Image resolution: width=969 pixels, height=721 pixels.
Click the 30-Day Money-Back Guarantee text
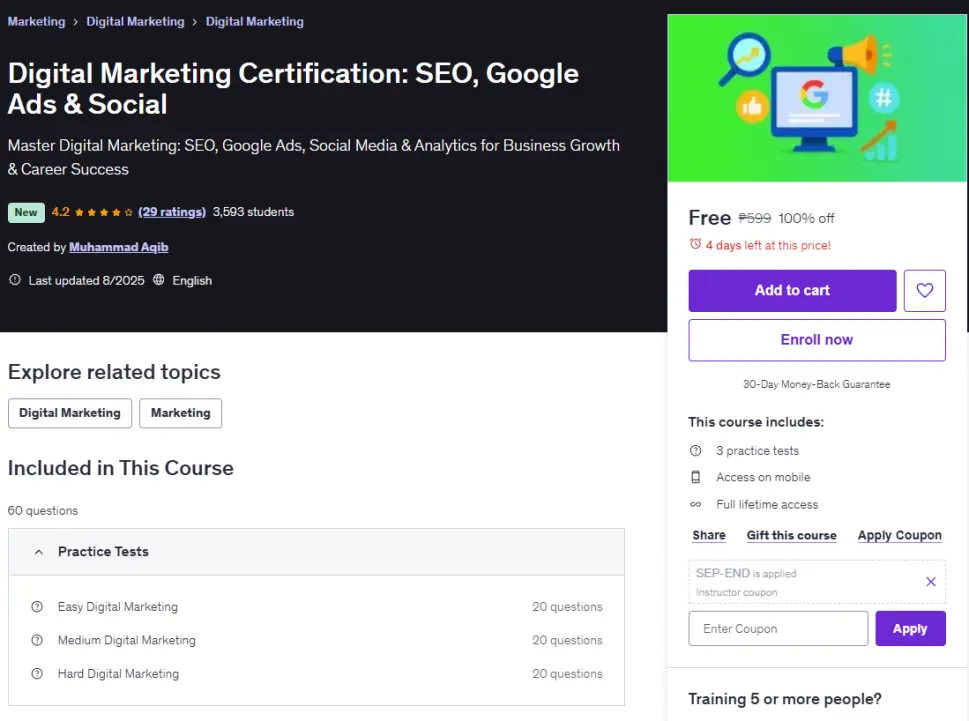[x=816, y=384]
